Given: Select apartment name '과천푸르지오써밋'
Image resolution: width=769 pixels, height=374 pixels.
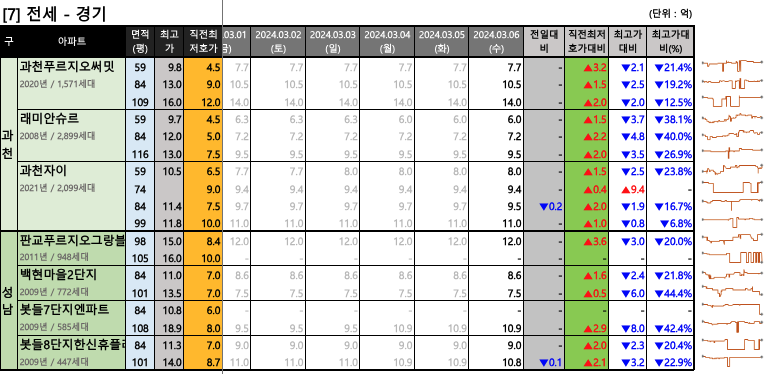Looking at the screenshot, I should coord(67,67).
